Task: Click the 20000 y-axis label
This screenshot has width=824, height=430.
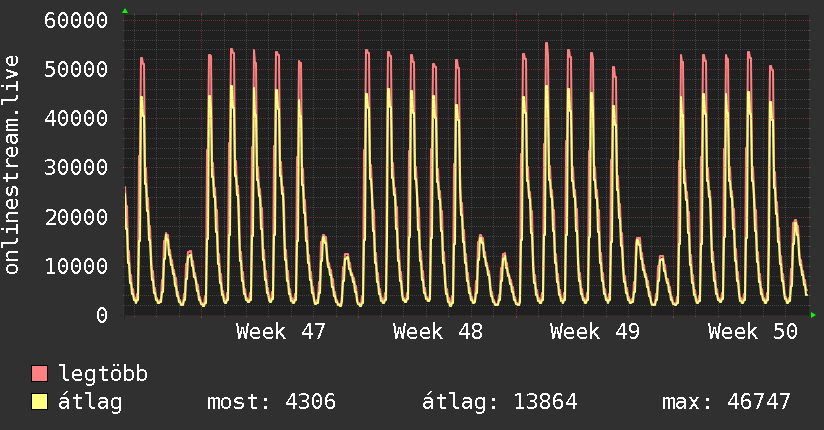Action: (76, 217)
